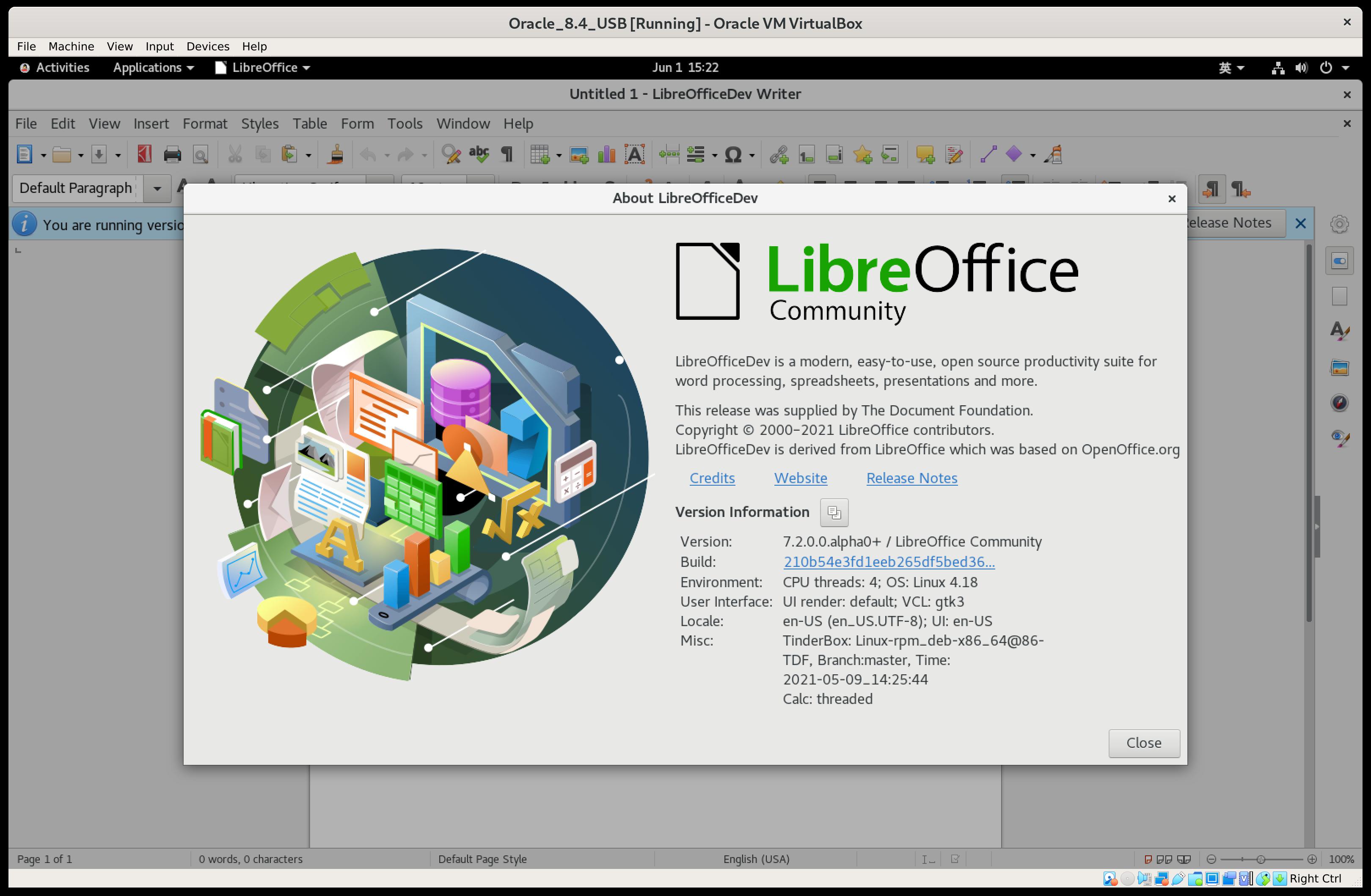The height and width of the screenshot is (896, 1371).
Task: Toggle Track Changes recording icon
Action: point(954,154)
